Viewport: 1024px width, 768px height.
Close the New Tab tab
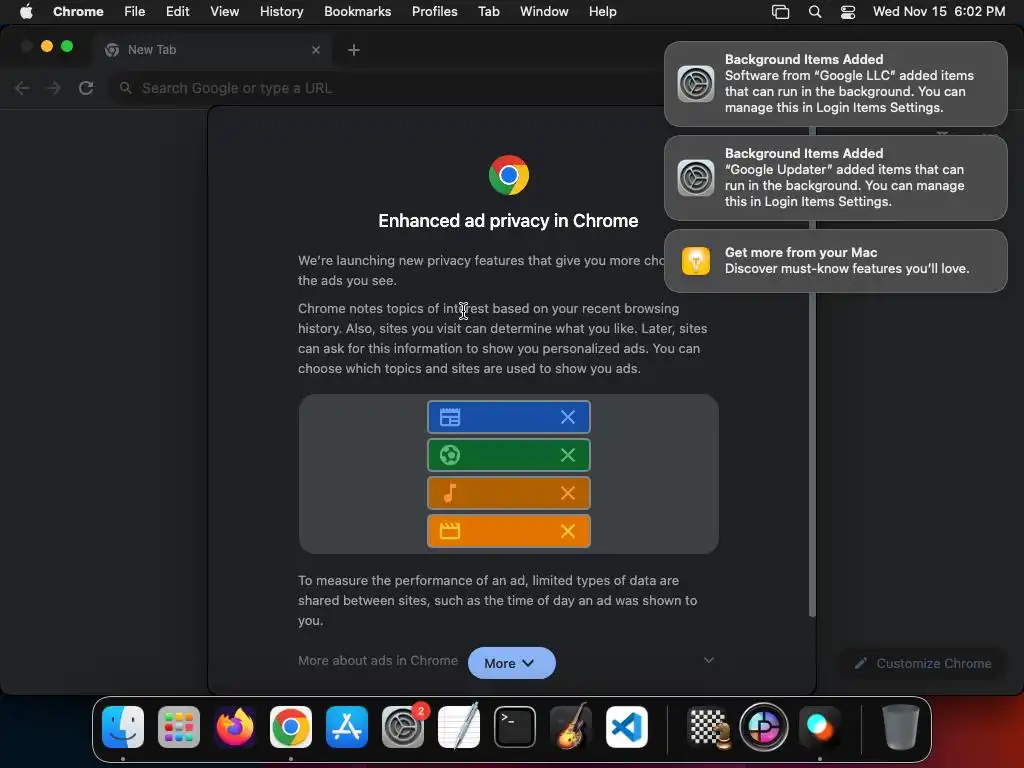tap(316, 50)
